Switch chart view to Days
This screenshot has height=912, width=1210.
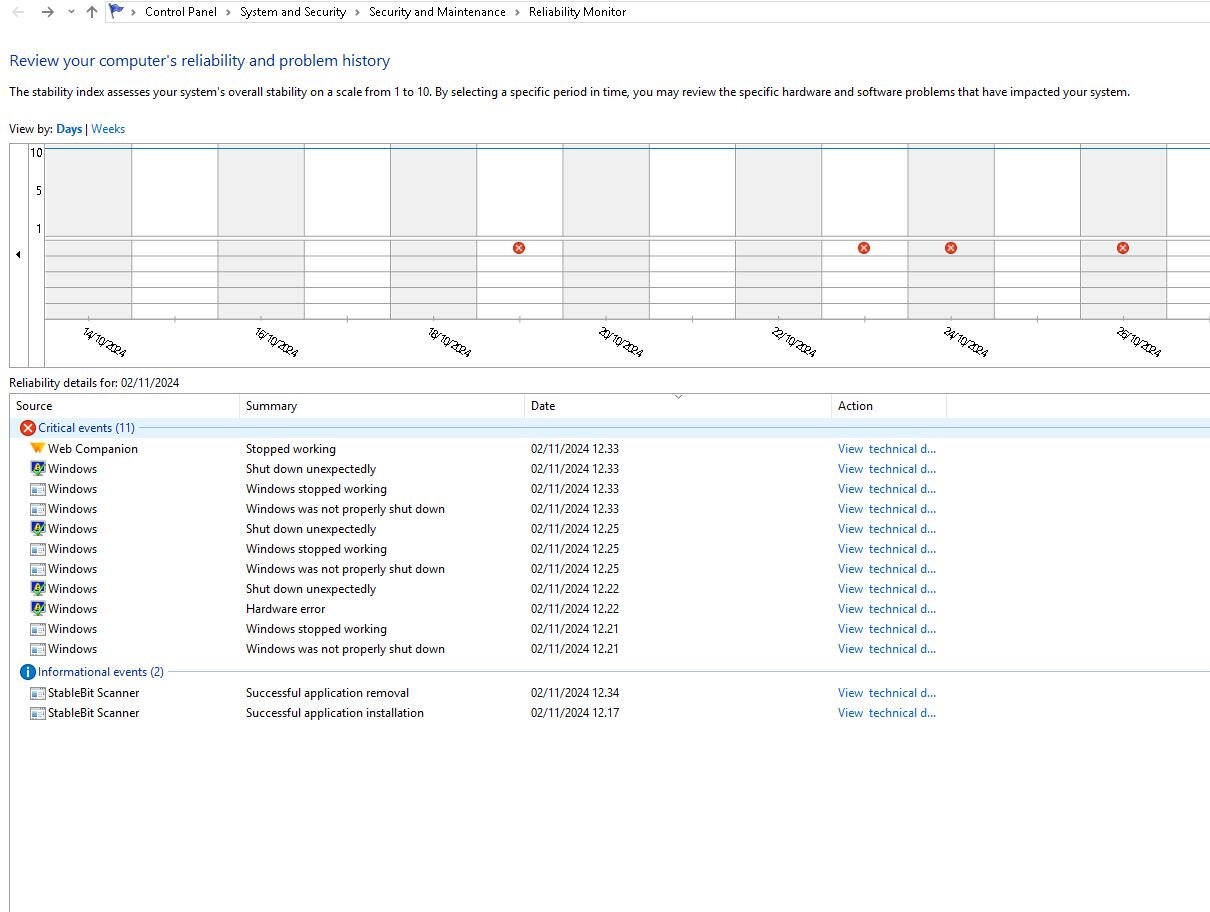coord(69,129)
